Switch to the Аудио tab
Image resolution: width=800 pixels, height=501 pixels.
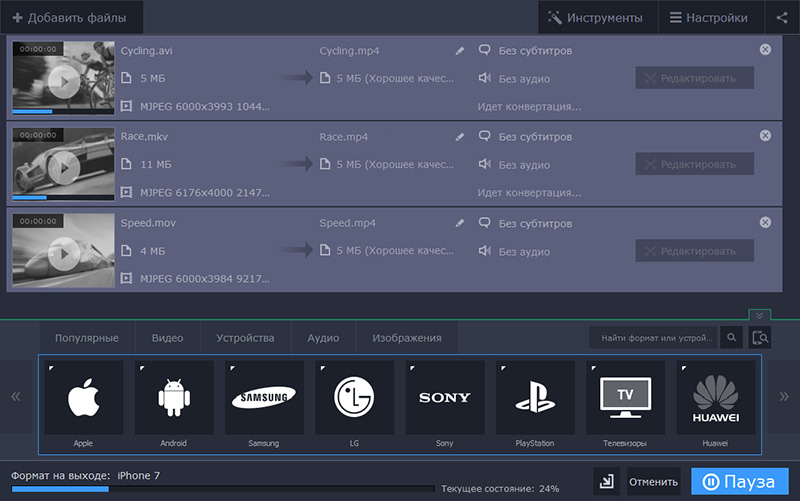pyautogui.click(x=323, y=338)
